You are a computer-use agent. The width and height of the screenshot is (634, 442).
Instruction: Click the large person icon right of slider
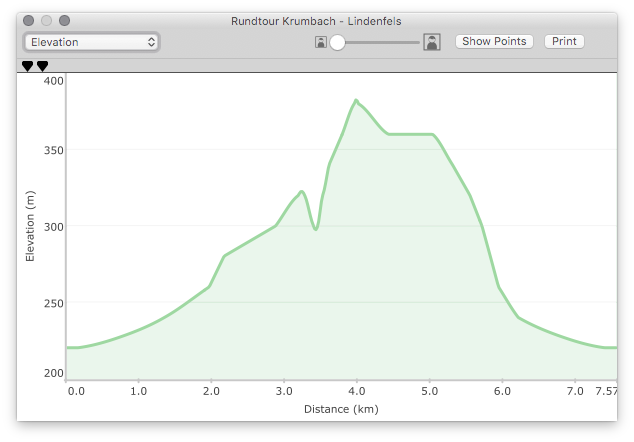[432, 42]
